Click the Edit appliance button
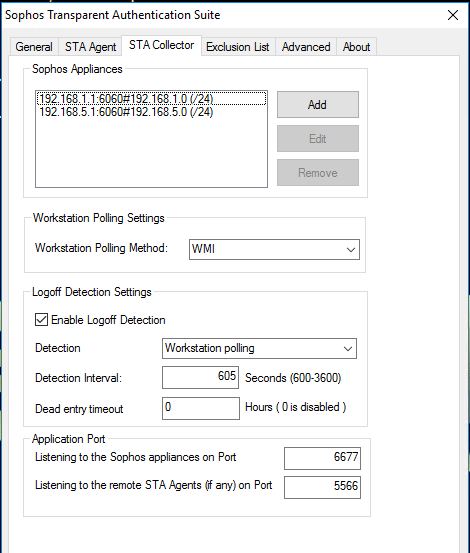 318,139
